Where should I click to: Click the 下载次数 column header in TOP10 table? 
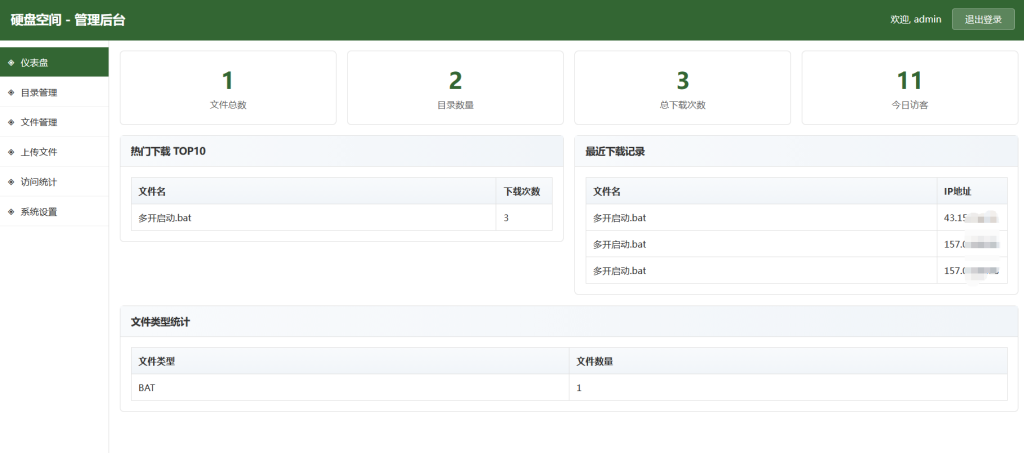click(x=523, y=191)
